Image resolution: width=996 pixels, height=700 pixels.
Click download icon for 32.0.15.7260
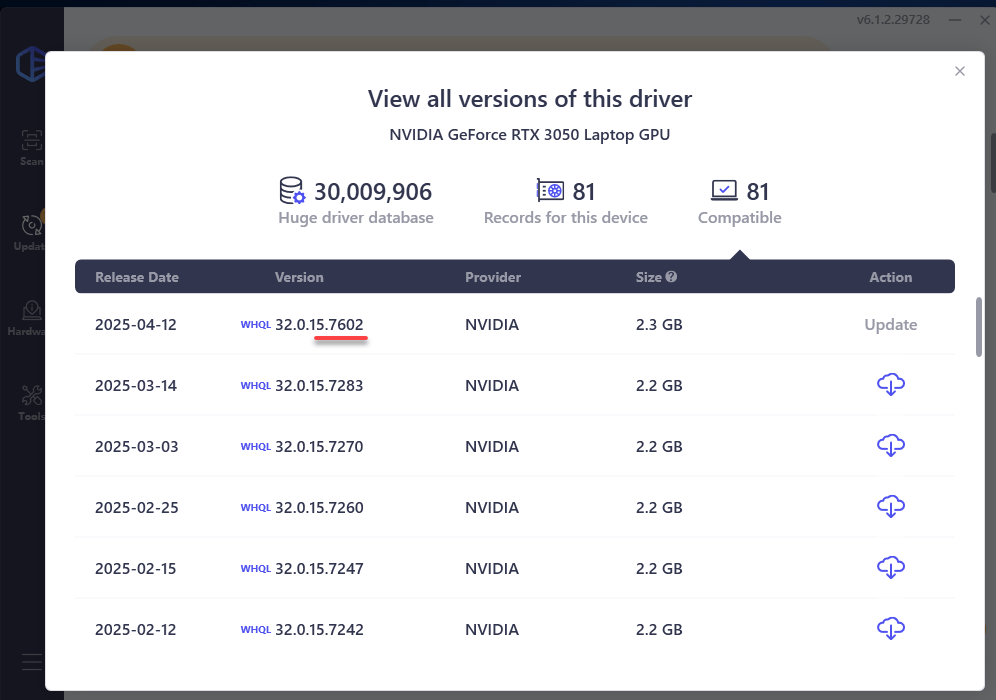click(x=890, y=507)
